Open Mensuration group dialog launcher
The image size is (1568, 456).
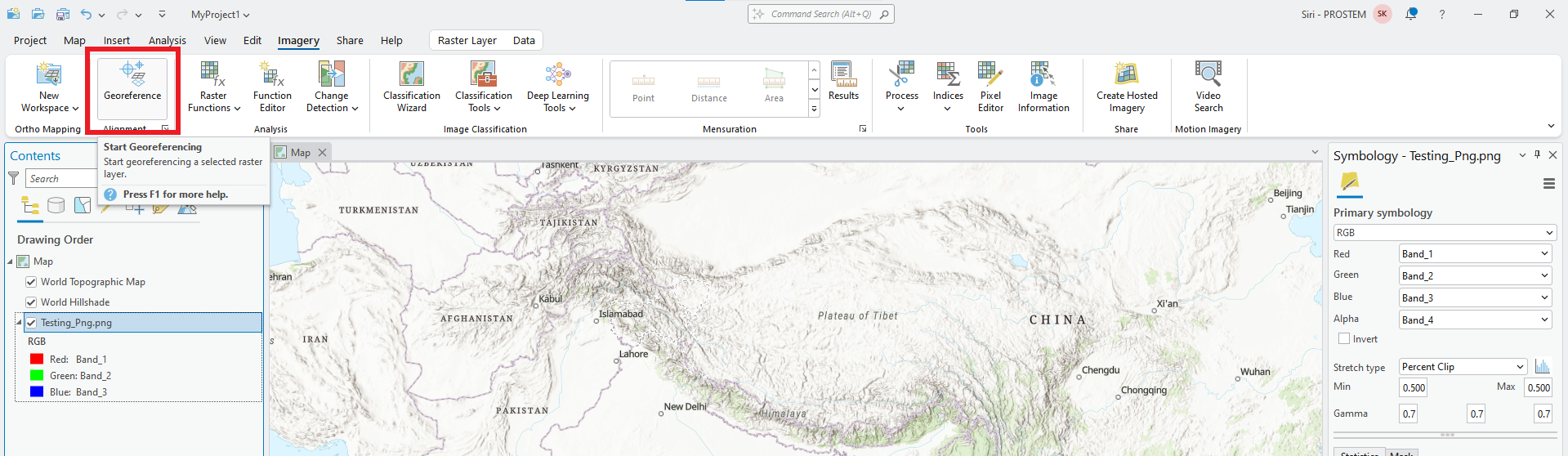coord(863,129)
